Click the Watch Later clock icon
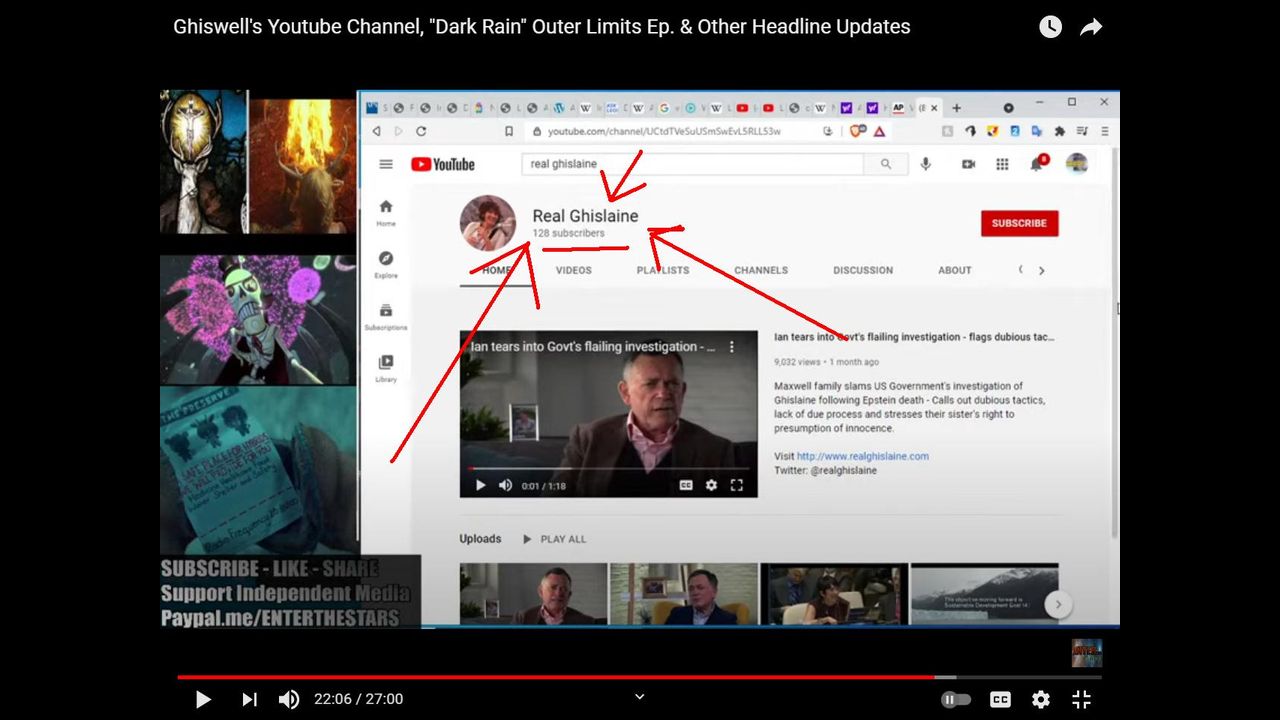This screenshot has height=720, width=1280. [1050, 27]
